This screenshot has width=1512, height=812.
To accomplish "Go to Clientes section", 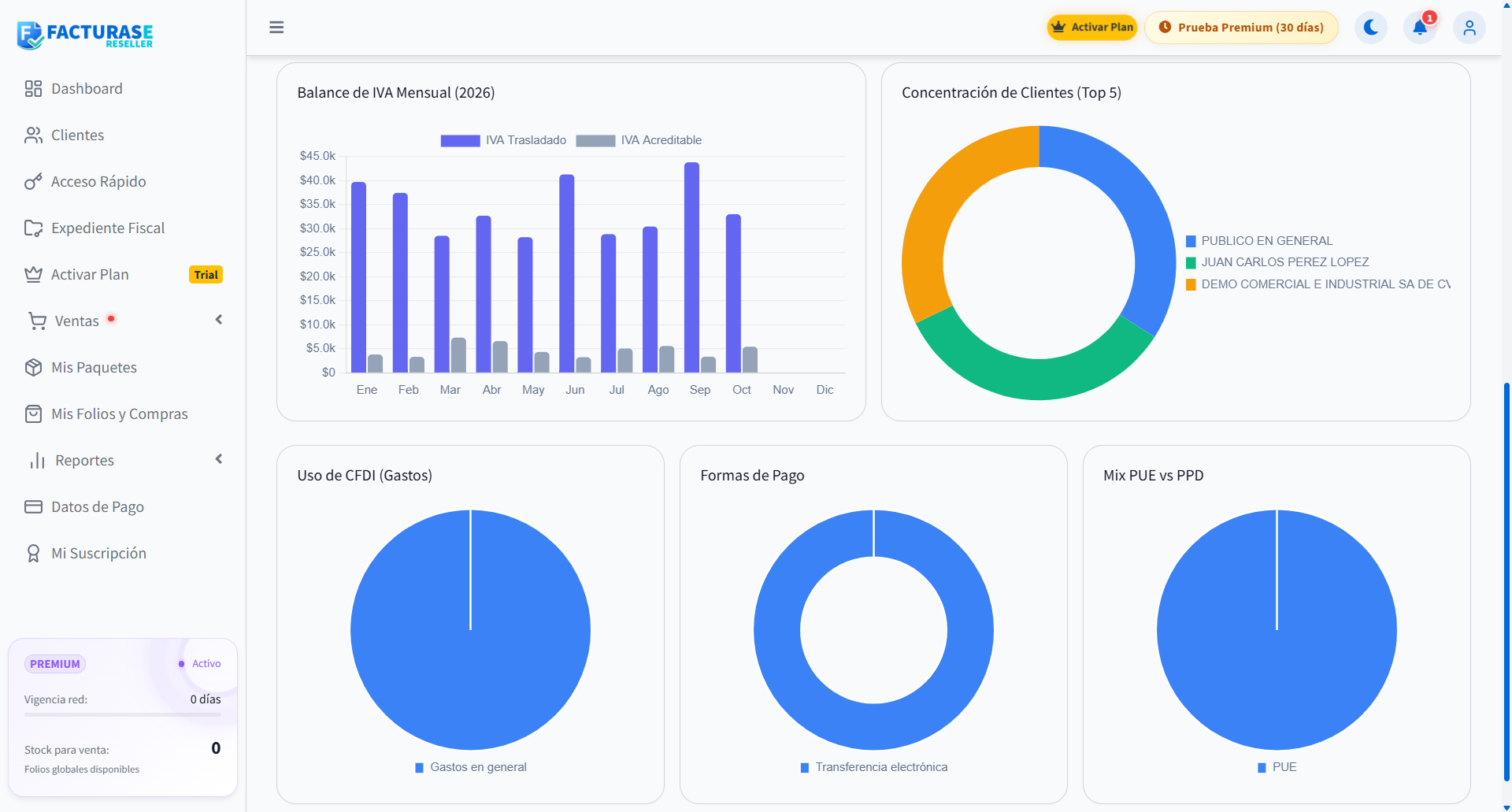I will pyautogui.click(x=123, y=135).
